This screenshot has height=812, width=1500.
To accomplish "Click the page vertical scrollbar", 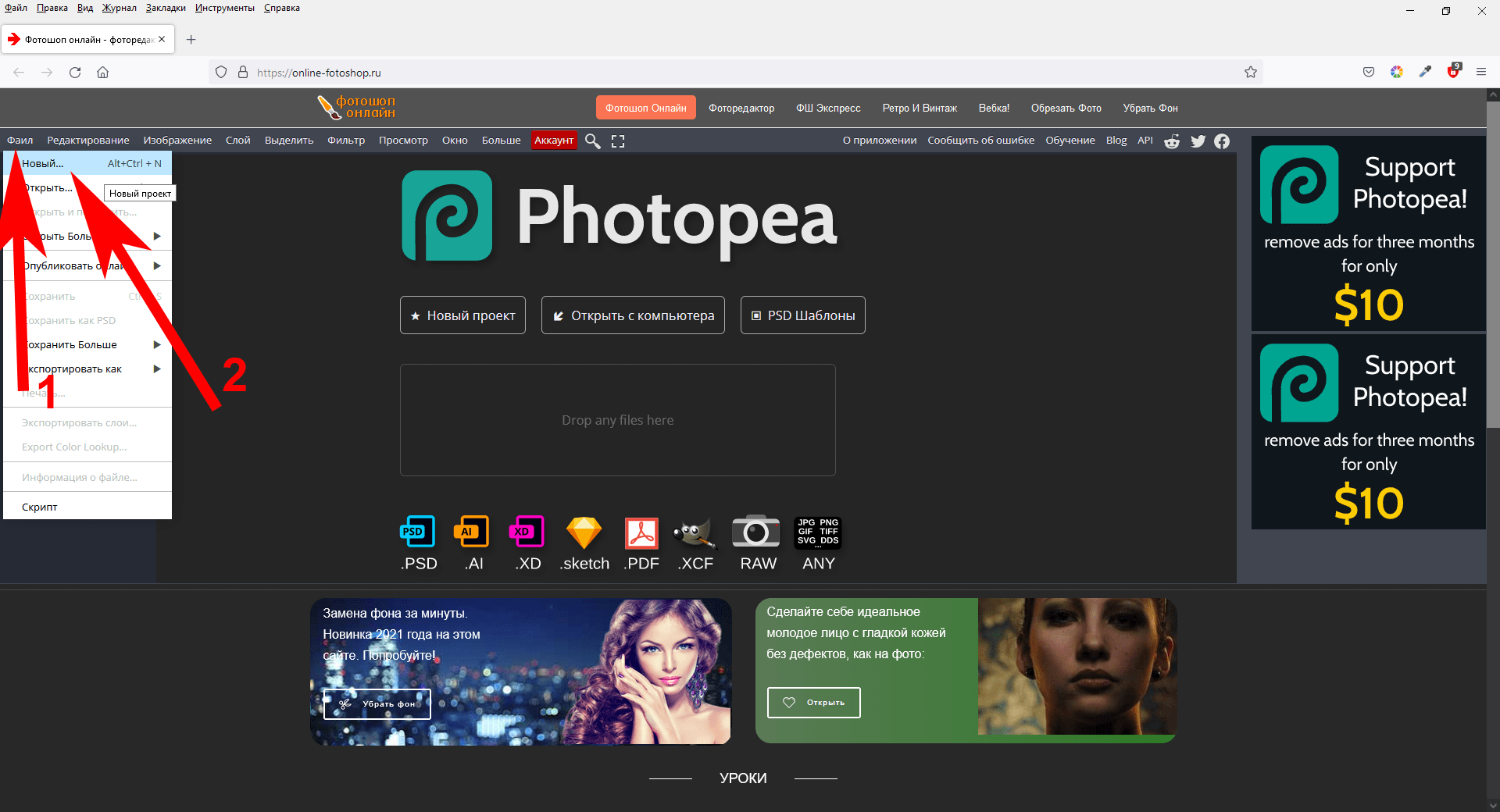I will point(1493,265).
